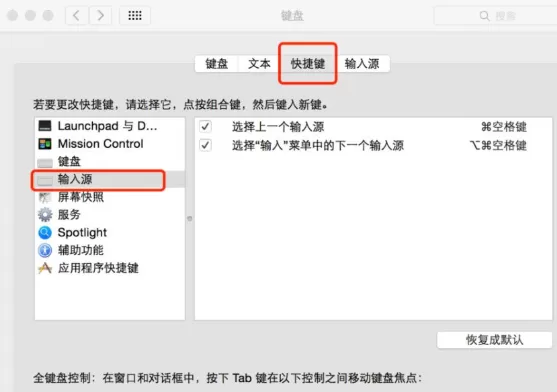Click the back navigation arrow

click(x=76, y=15)
